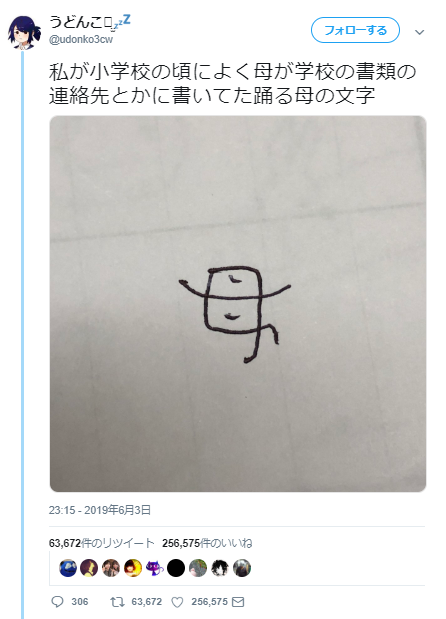Click the solid black circle liker avatar
The width and height of the screenshot is (446, 619).
click(x=176, y=568)
